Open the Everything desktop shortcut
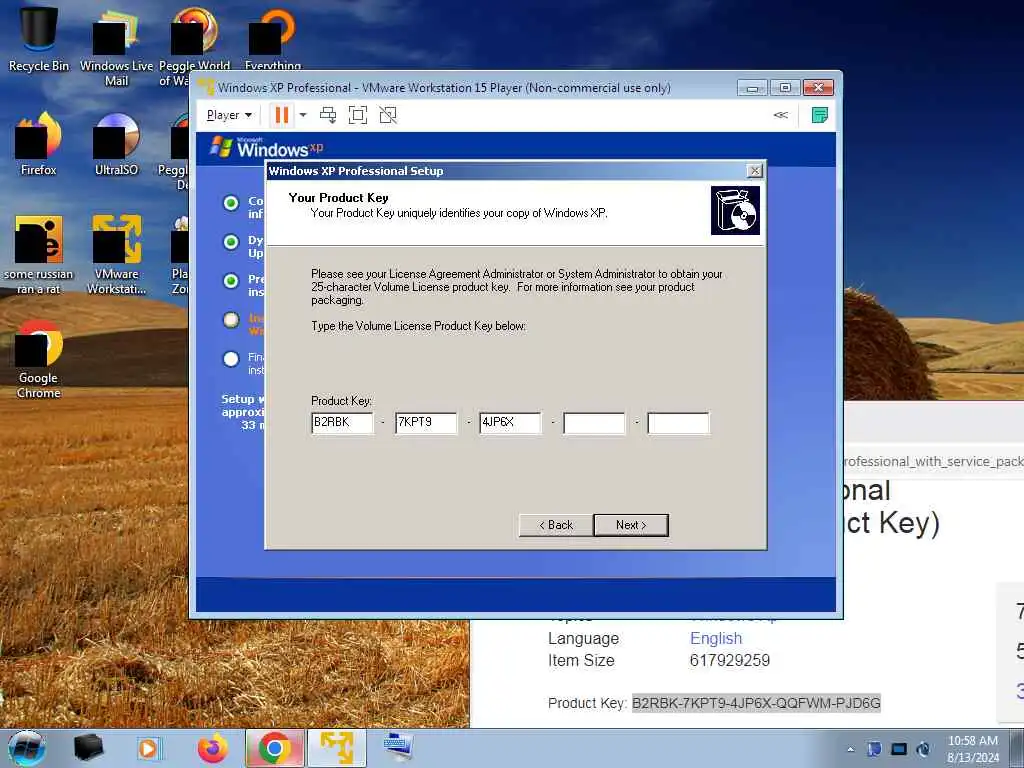Image resolution: width=1024 pixels, height=768 pixels. pyautogui.click(x=273, y=37)
